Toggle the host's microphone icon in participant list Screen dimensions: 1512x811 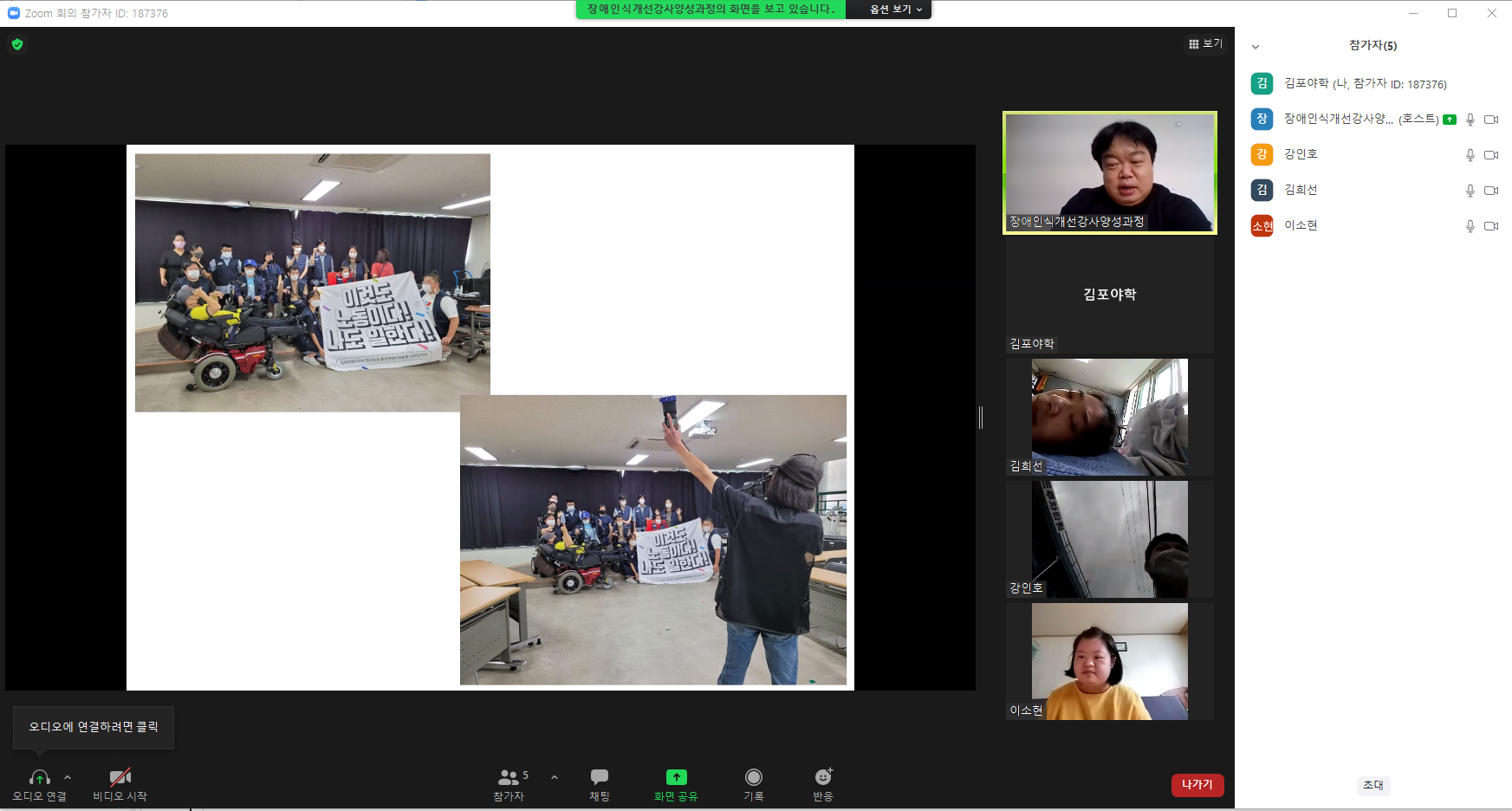pyautogui.click(x=1470, y=120)
